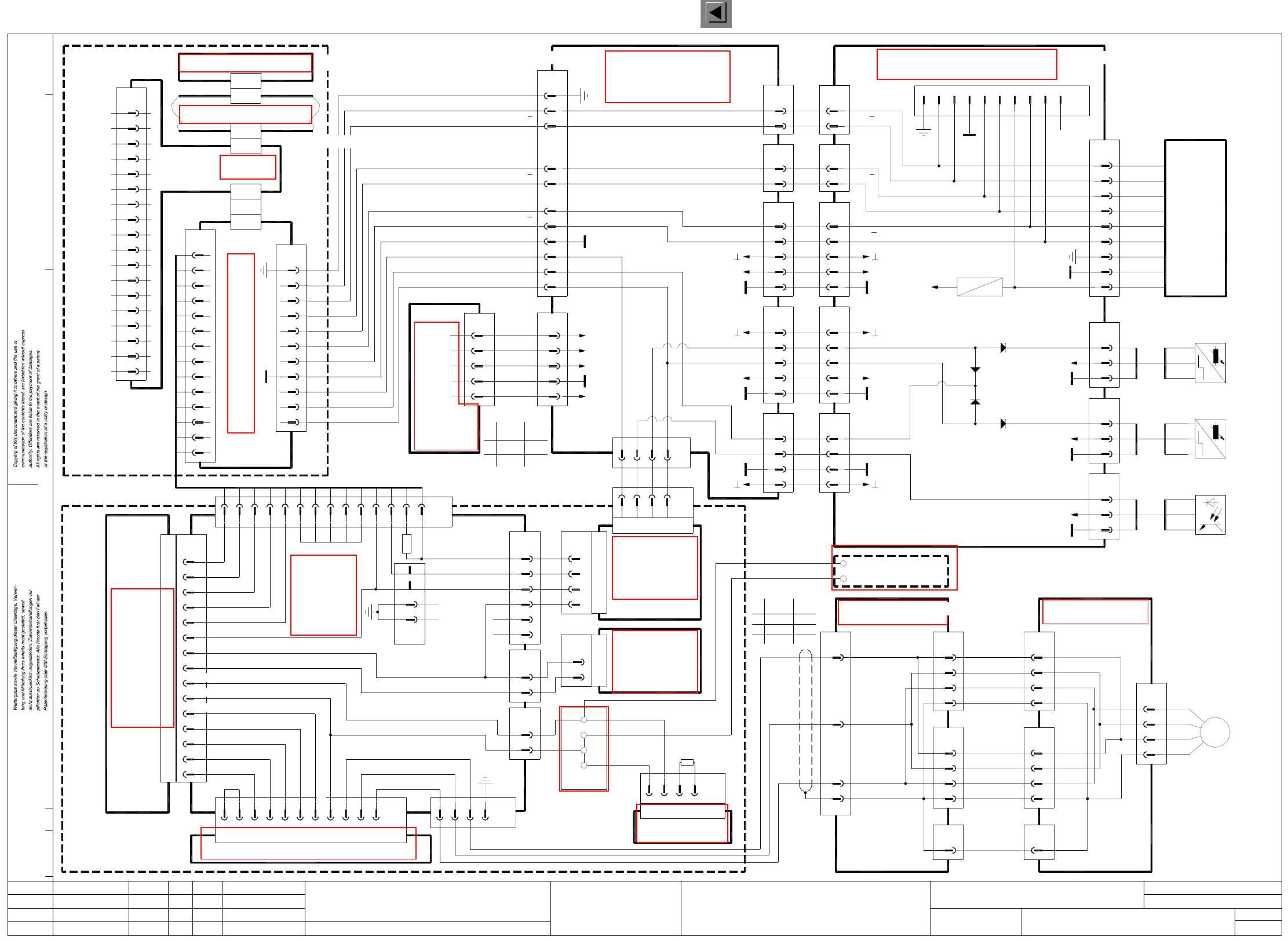Image resolution: width=1288 pixels, height=940 pixels.
Task: Click the dashed oval cable shield symbol
Action: (x=805, y=720)
